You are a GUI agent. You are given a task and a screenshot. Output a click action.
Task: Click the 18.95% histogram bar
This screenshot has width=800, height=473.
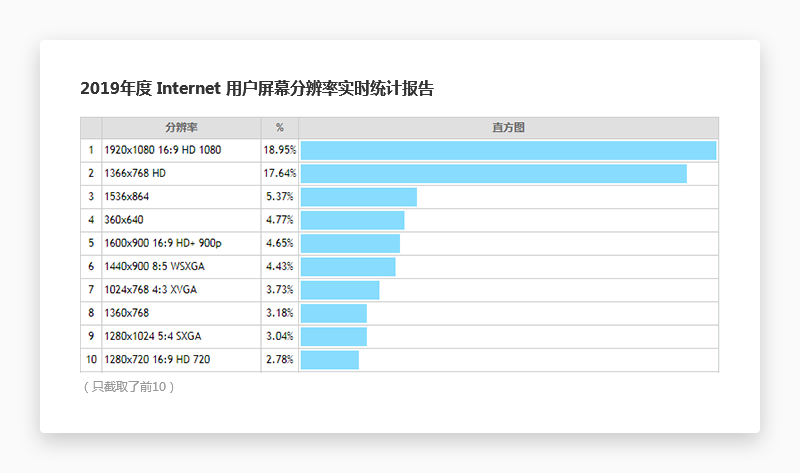click(x=508, y=150)
